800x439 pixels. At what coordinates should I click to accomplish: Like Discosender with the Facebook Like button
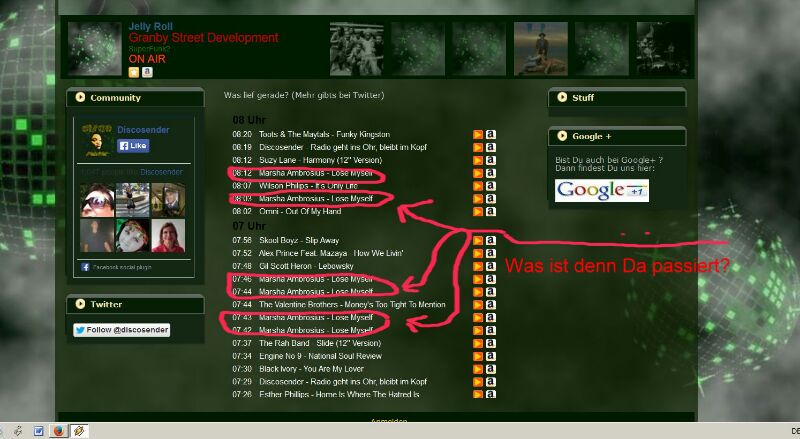coord(133,145)
